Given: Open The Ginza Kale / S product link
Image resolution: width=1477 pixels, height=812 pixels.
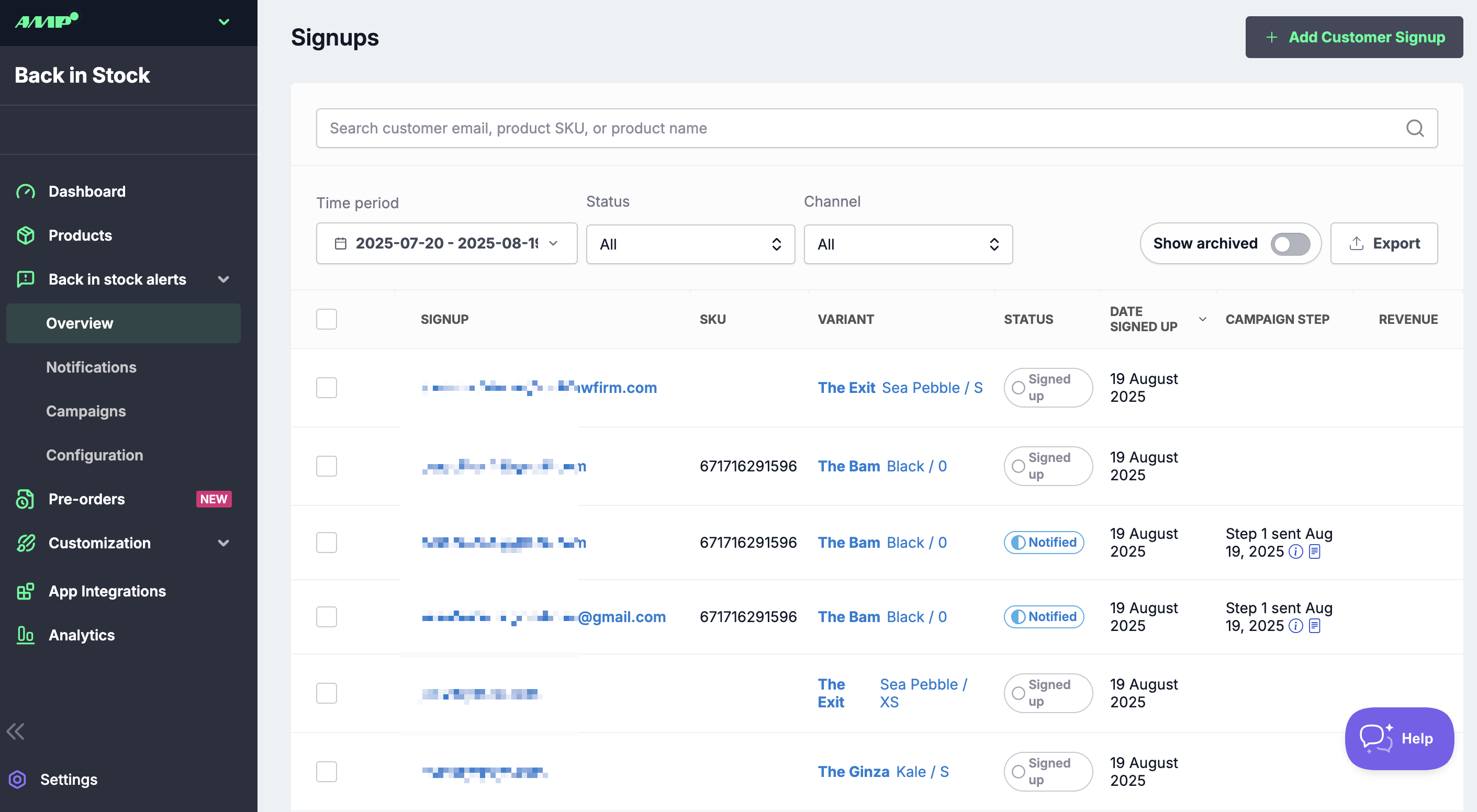Looking at the screenshot, I should click(883, 772).
